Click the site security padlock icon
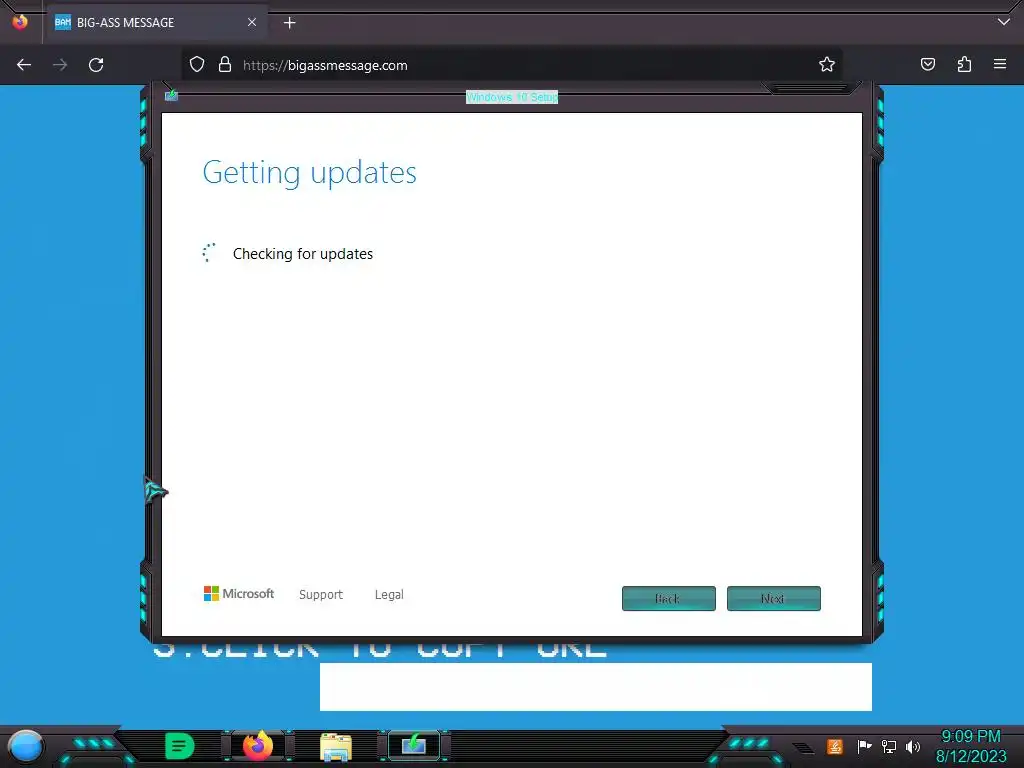Image resolution: width=1024 pixels, height=768 pixels. pos(225,65)
